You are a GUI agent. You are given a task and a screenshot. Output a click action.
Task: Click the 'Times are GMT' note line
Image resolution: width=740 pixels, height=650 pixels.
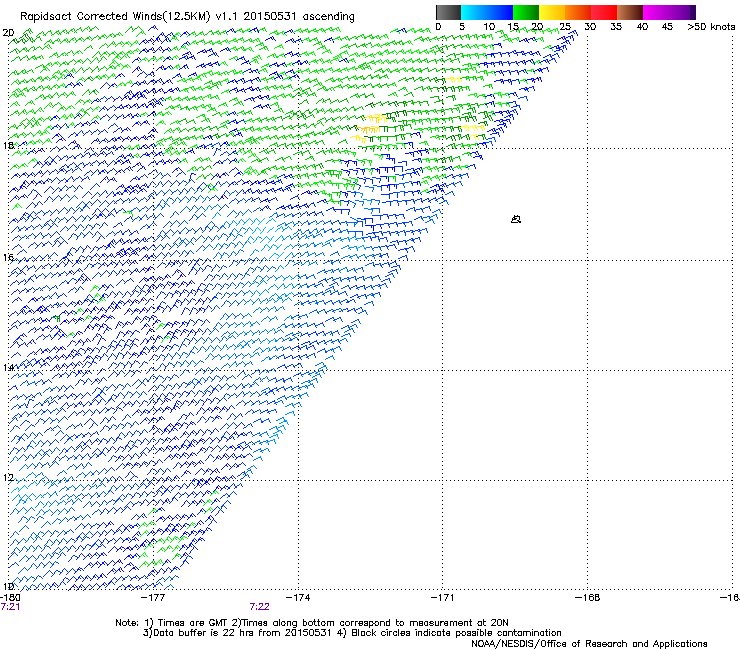(312, 623)
